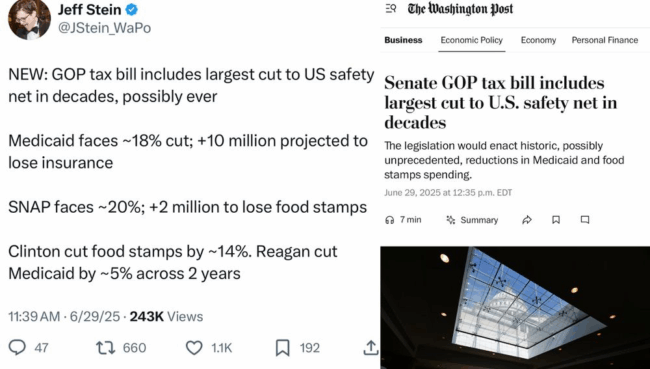Click the reply speech bubble icon

[17, 347]
